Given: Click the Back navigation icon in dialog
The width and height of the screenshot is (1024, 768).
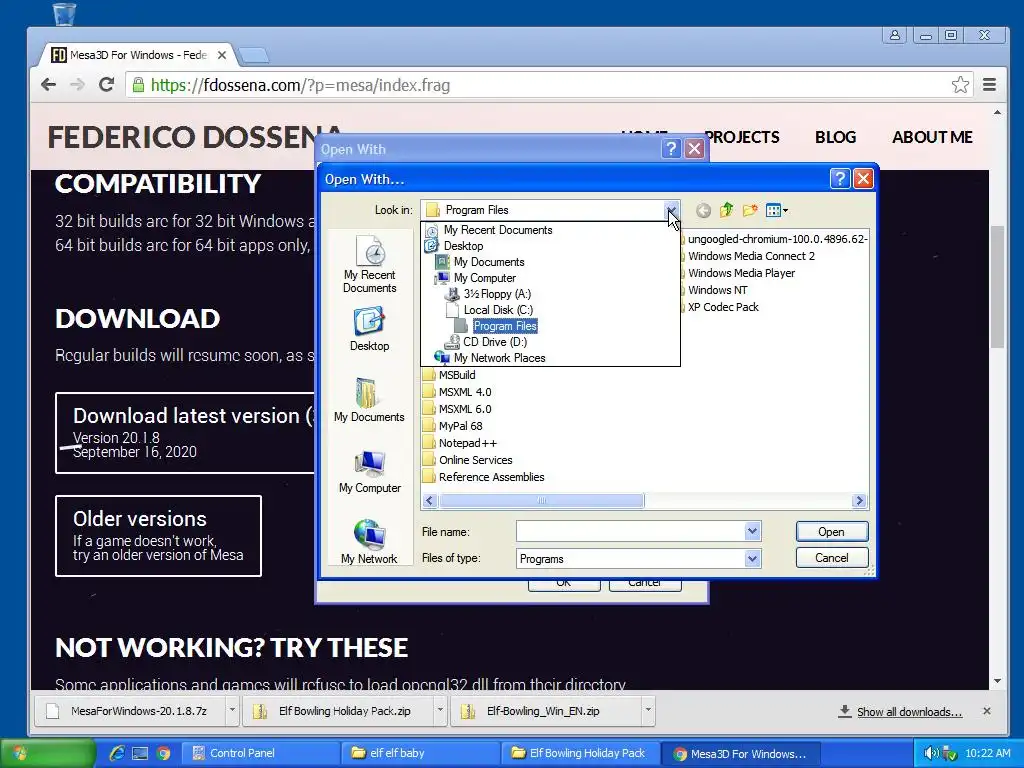Looking at the screenshot, I should coord(703,210).
